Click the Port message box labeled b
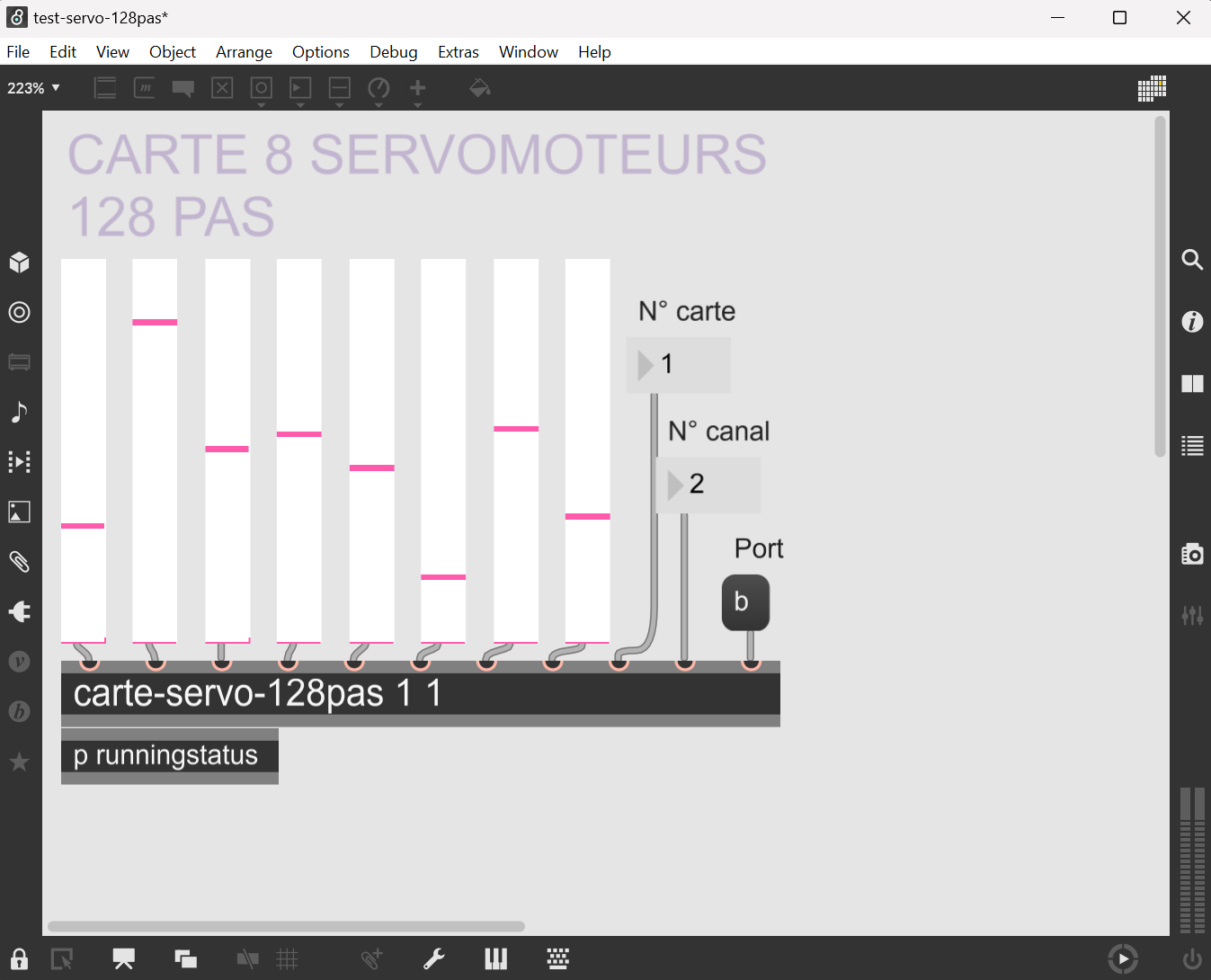 click(x=745, y=602)
